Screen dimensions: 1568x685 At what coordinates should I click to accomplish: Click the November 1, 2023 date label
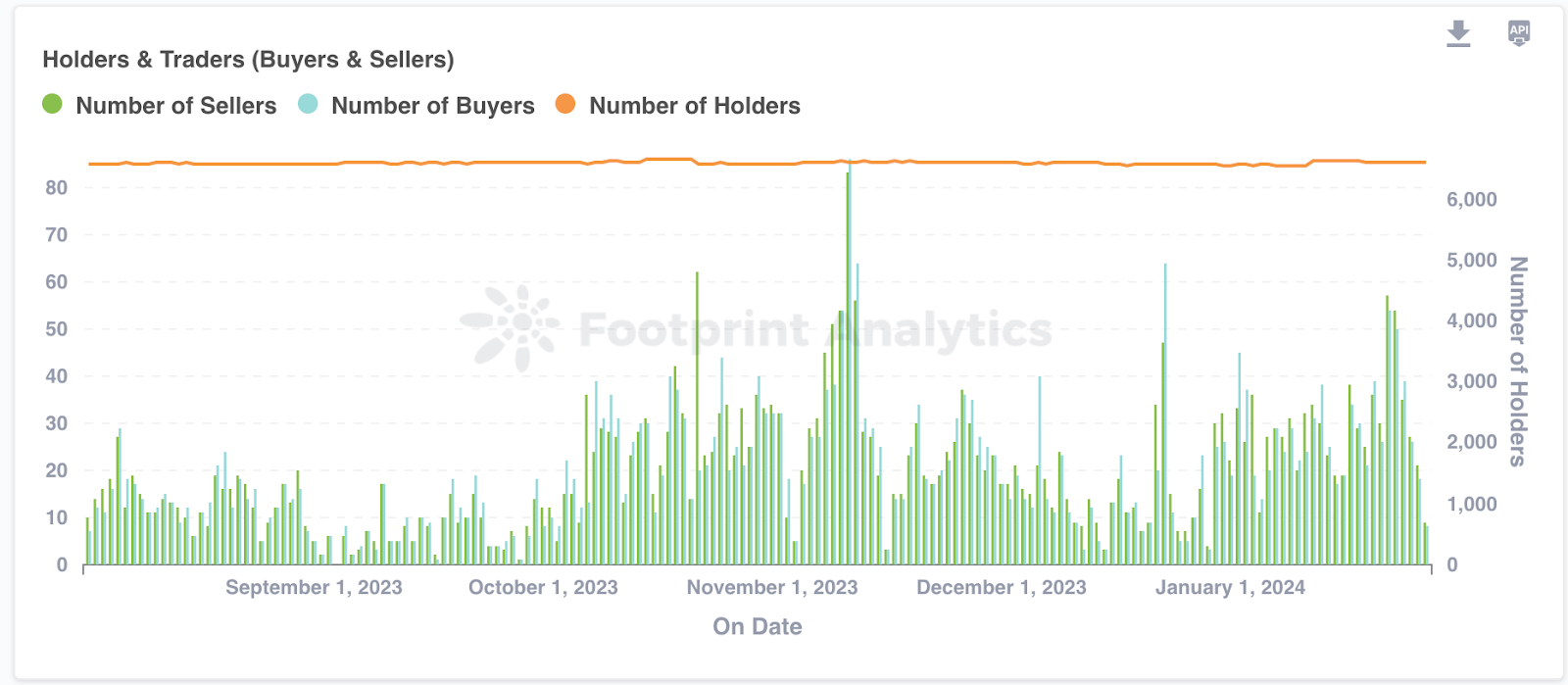click(x=771, y=587)
